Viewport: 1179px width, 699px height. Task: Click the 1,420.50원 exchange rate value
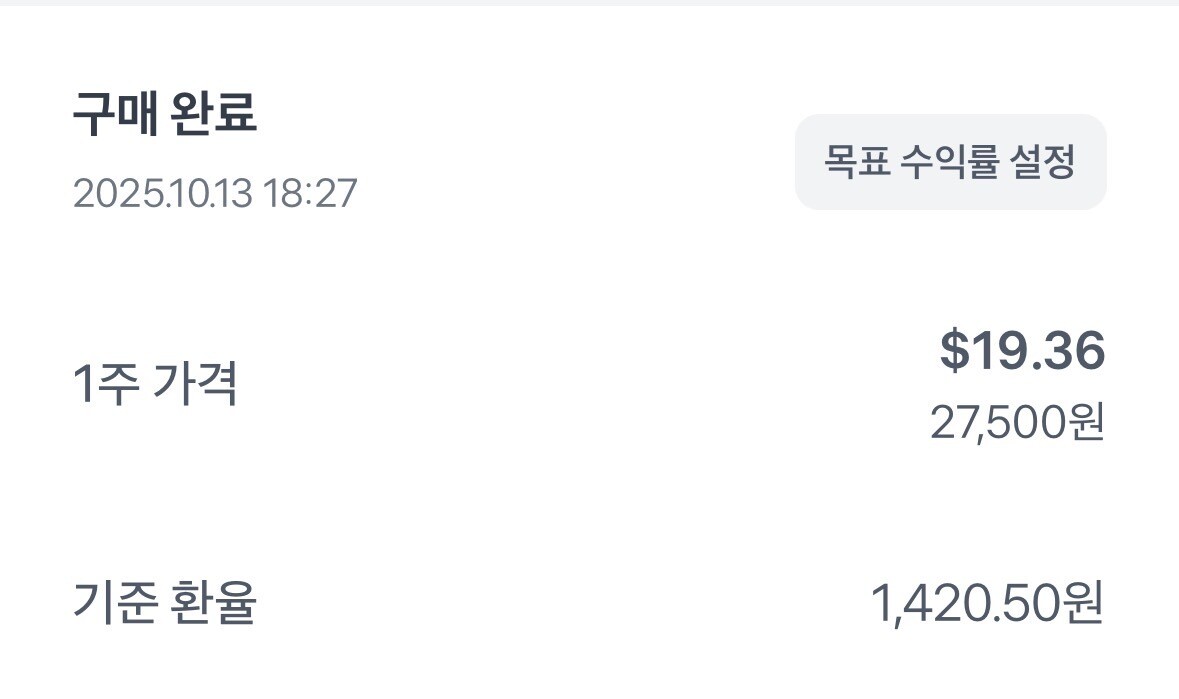tap(986, 603)
